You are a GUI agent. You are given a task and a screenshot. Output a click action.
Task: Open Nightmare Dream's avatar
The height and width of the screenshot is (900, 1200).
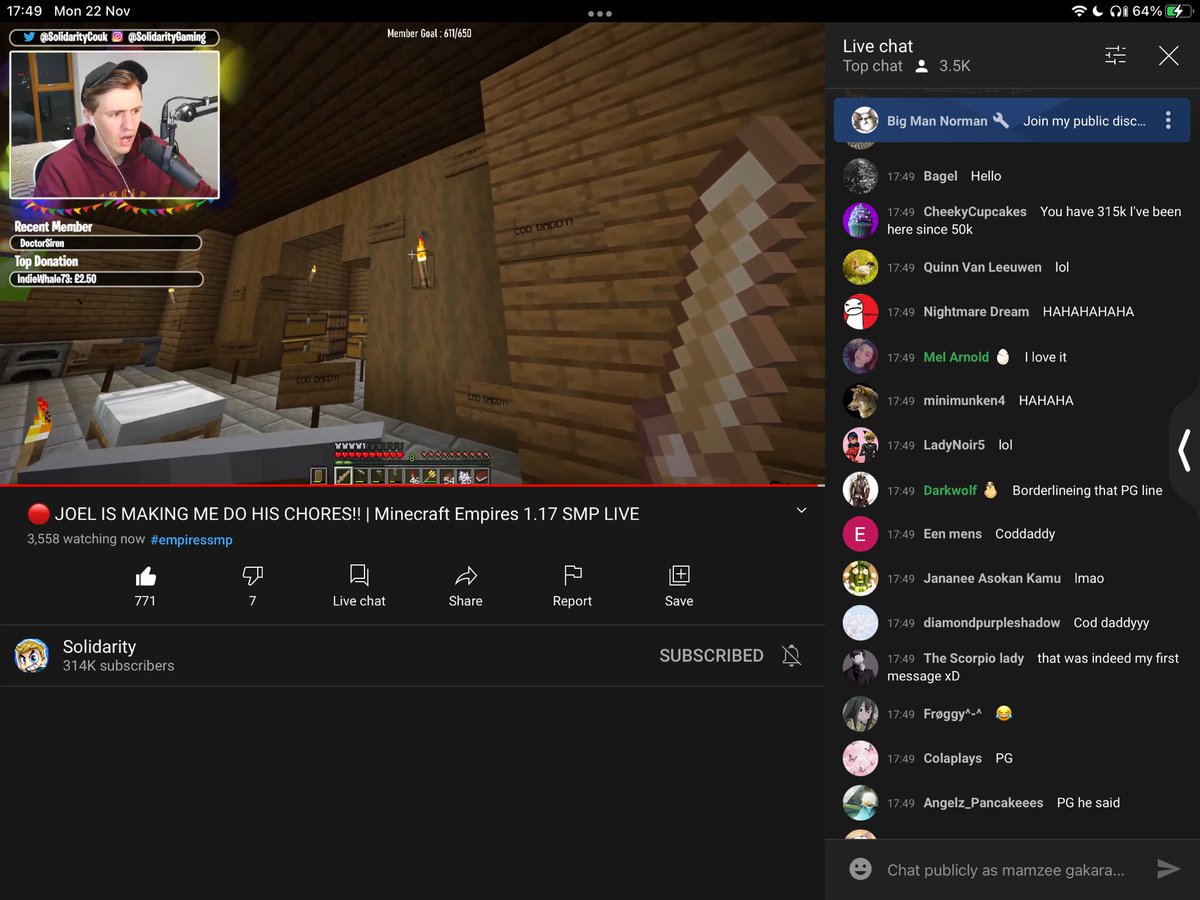860,312
